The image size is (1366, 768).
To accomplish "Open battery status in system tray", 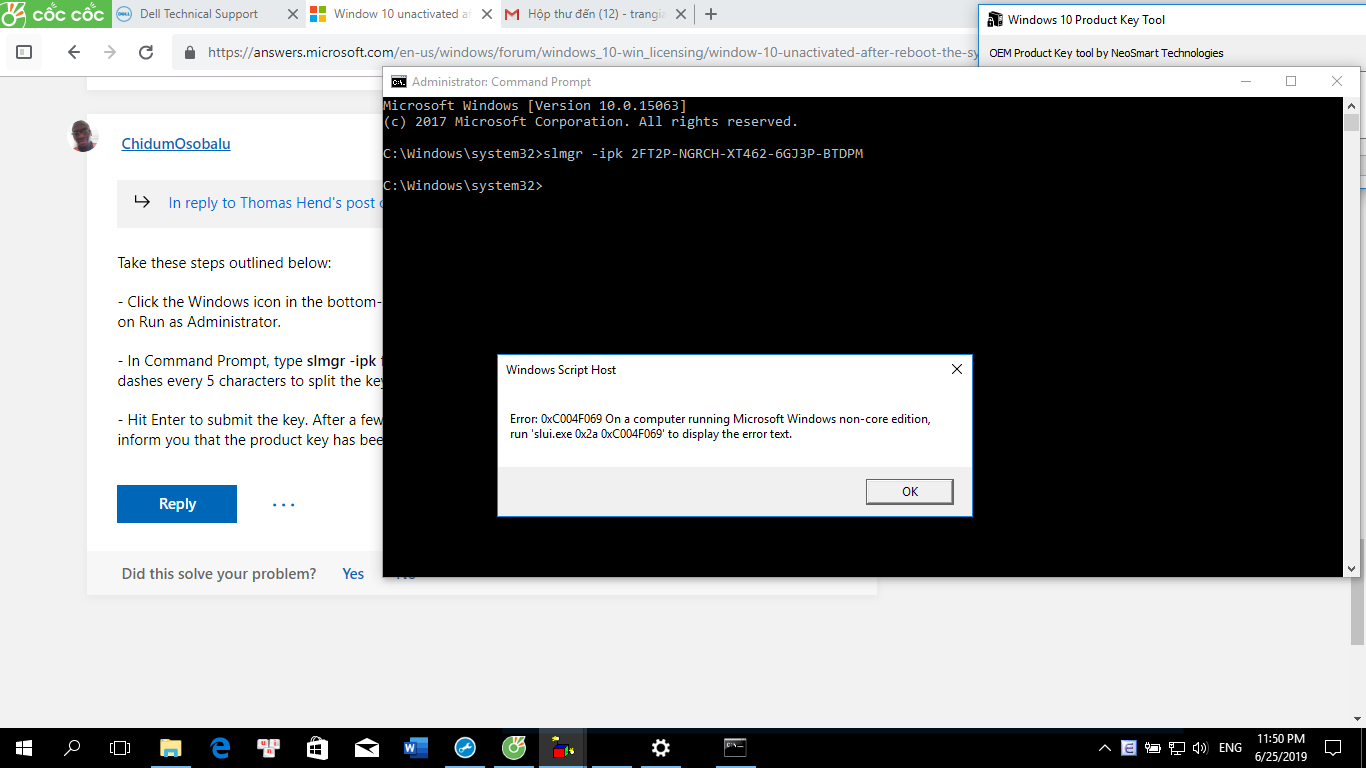I will pos(1153,748).
